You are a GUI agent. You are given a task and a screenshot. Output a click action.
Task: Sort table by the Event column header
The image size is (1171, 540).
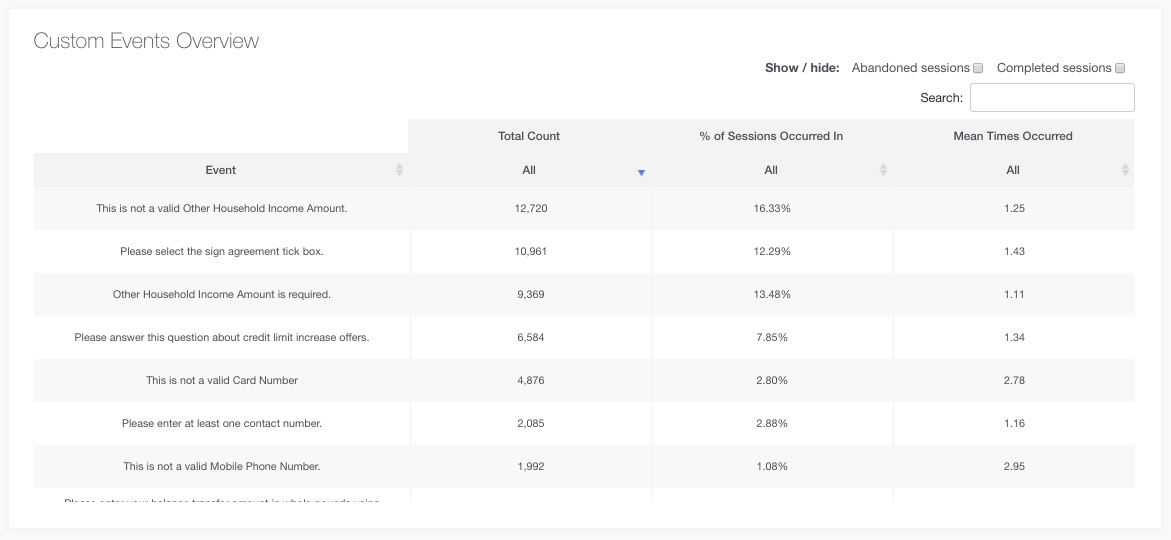point(221,170)
